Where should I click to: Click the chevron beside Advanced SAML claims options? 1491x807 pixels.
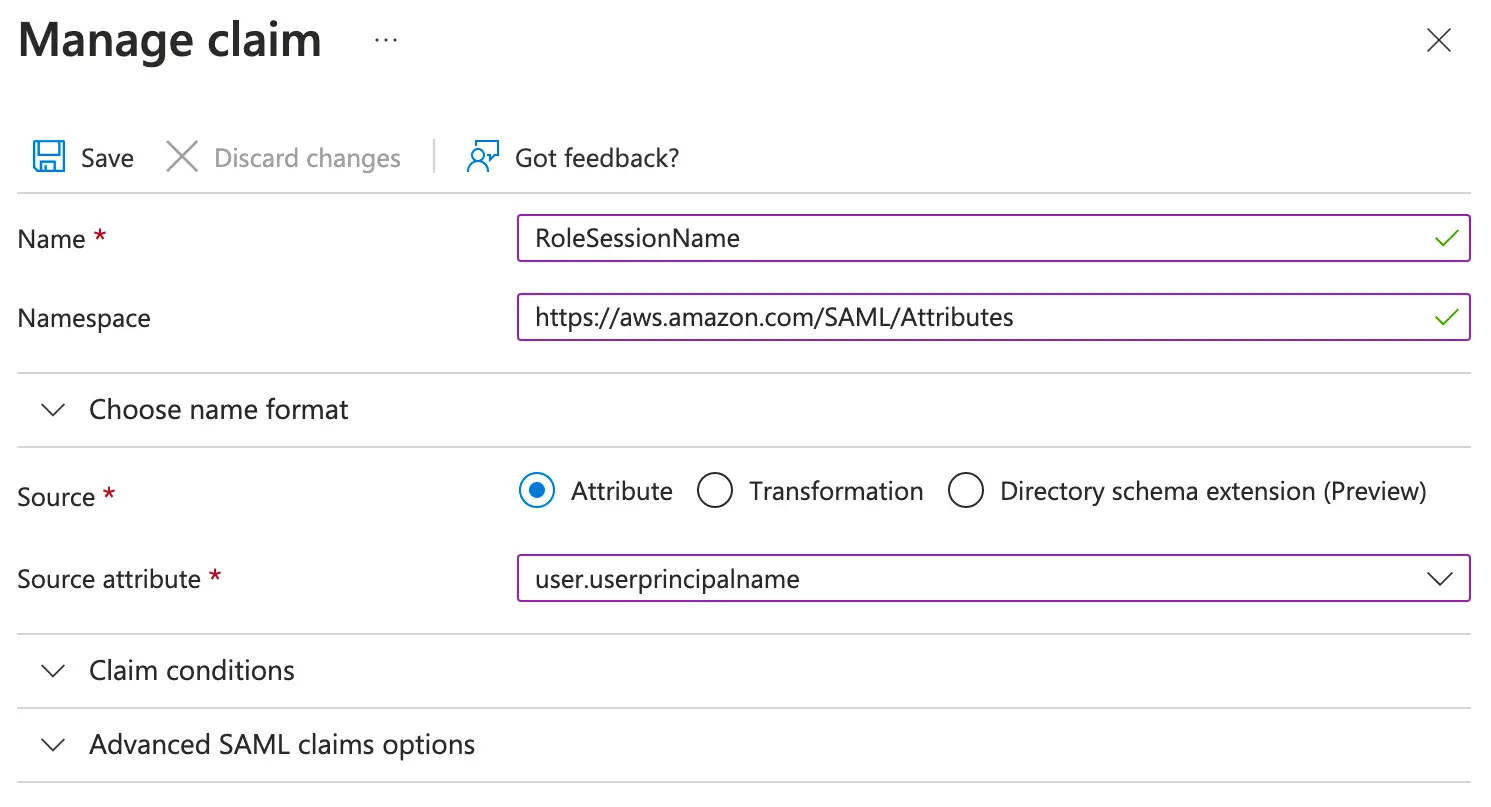pyautogui.click(x=55, y=745)
